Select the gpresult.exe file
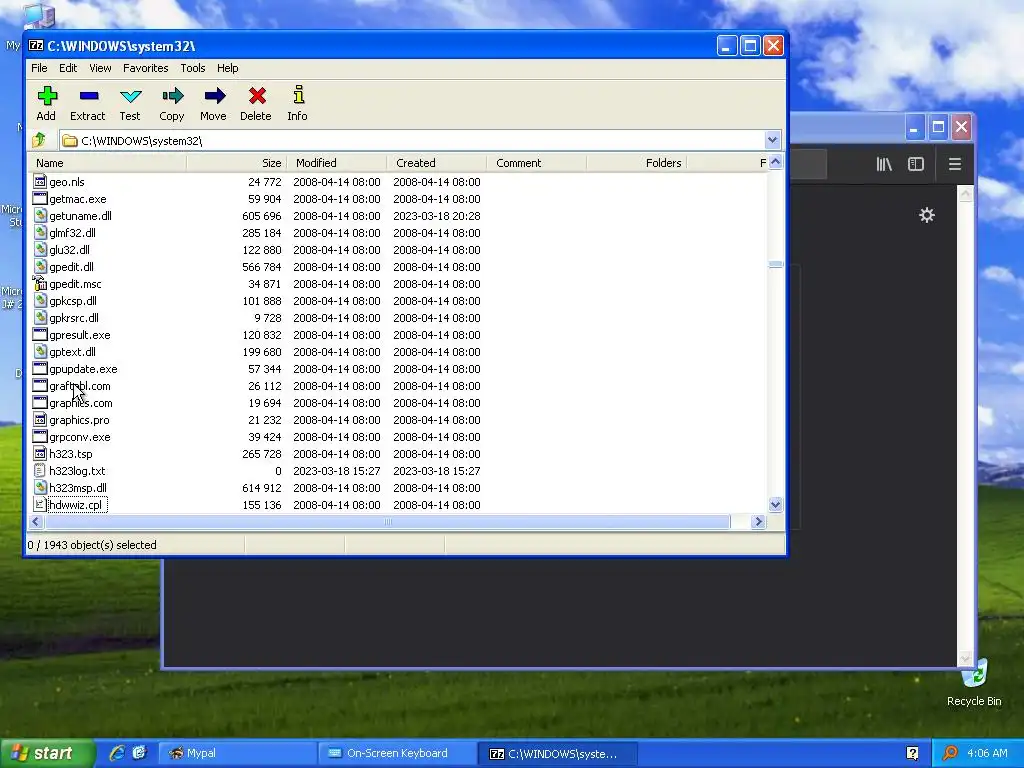 [x=80, y=334]
